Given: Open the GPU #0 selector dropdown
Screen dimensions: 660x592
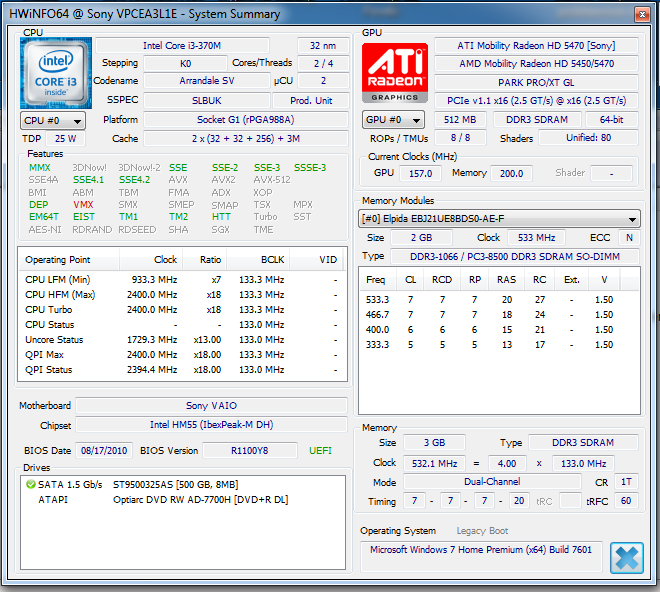Looking at the screenshot, I should [x=393, y=120].
